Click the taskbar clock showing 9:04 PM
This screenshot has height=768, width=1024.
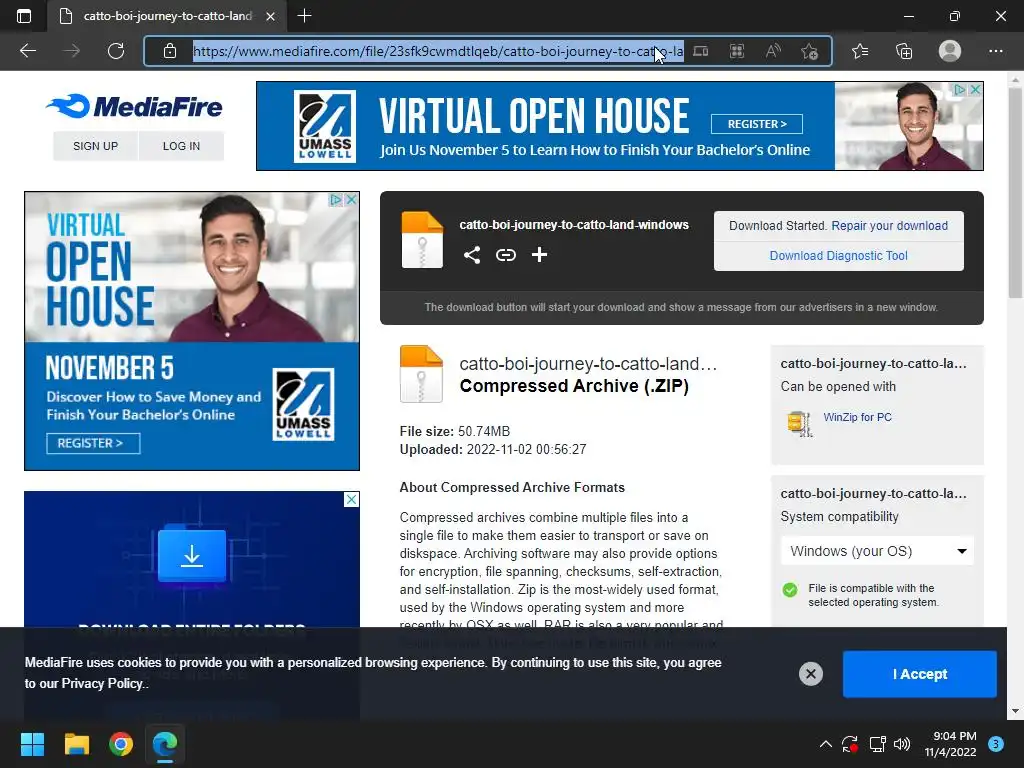coord(951,744)
